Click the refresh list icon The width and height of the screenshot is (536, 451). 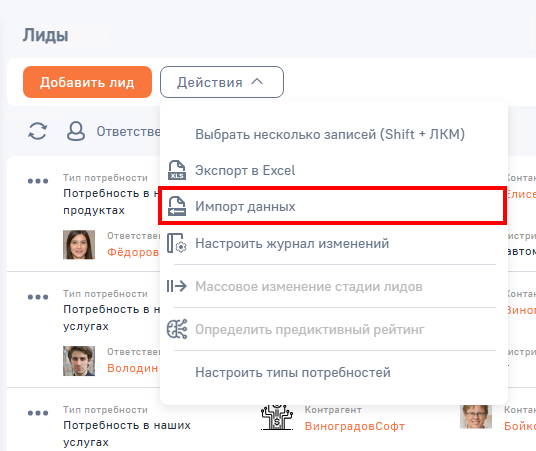[37, 131]
